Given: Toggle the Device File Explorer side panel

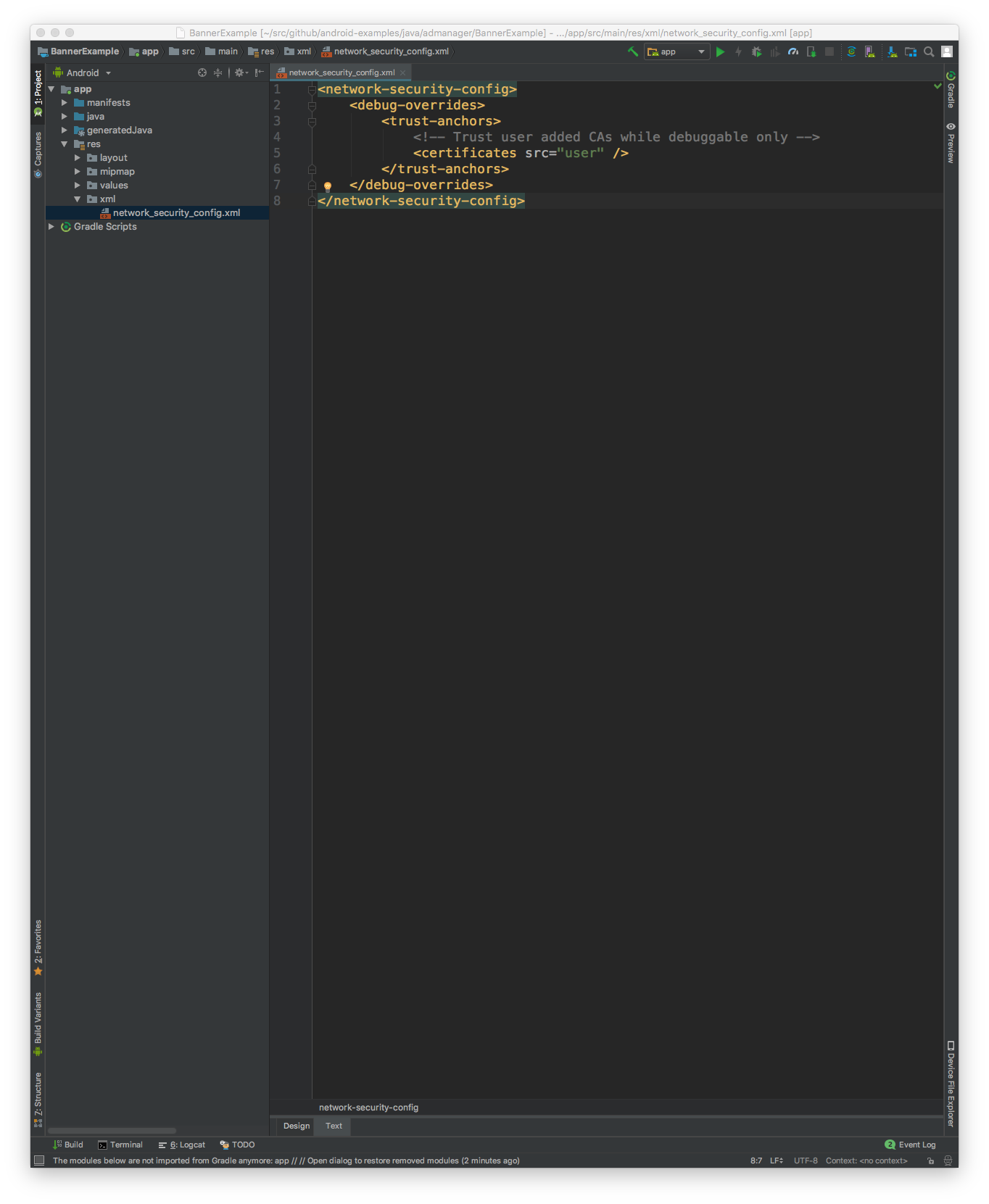Looking at the screenshot, I should pyautogui.click(x=951, y=1084).
